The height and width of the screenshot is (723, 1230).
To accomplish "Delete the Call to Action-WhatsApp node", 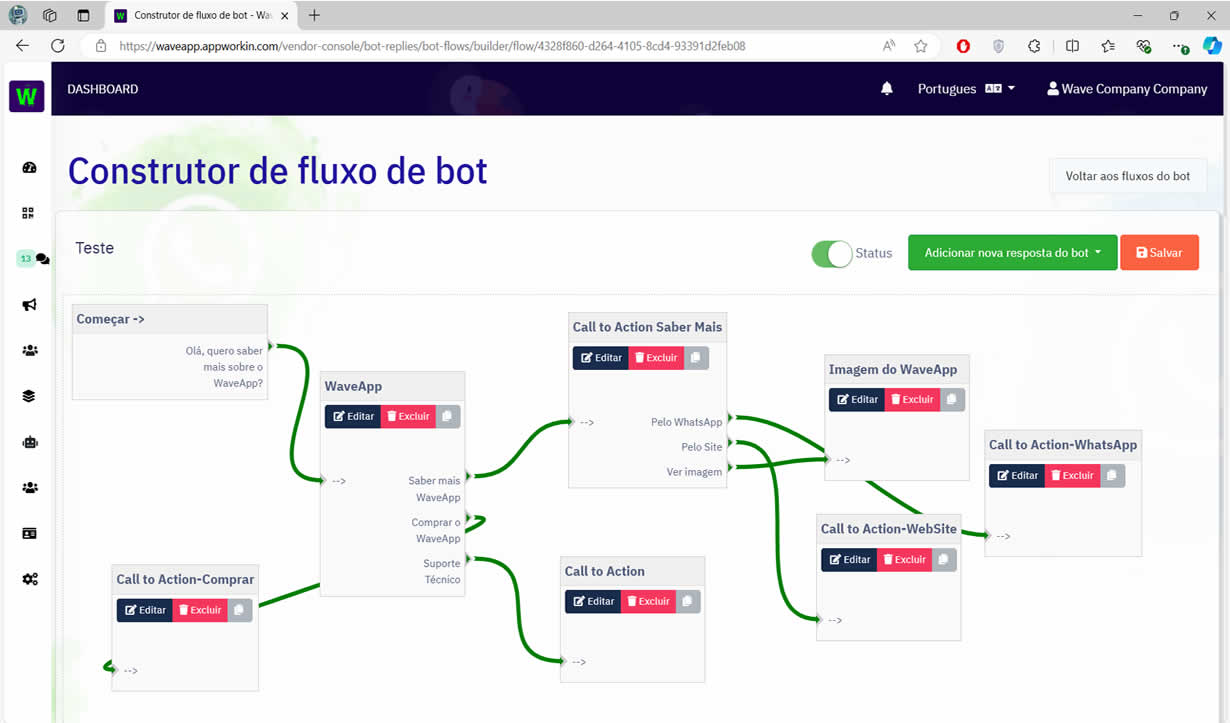I will [1072, 475].
